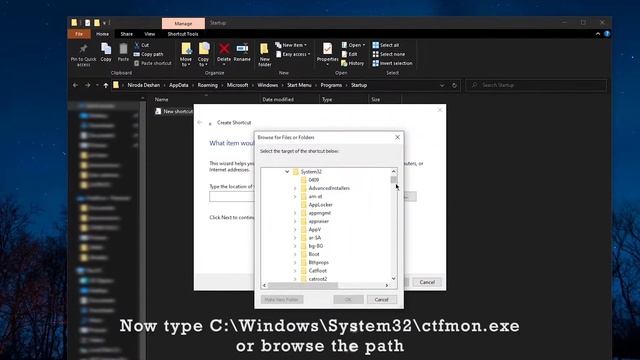Viewport: 640px width, 360px height.
Task: Close the Browse for Files dialog
Action: (x=397, y=137)
